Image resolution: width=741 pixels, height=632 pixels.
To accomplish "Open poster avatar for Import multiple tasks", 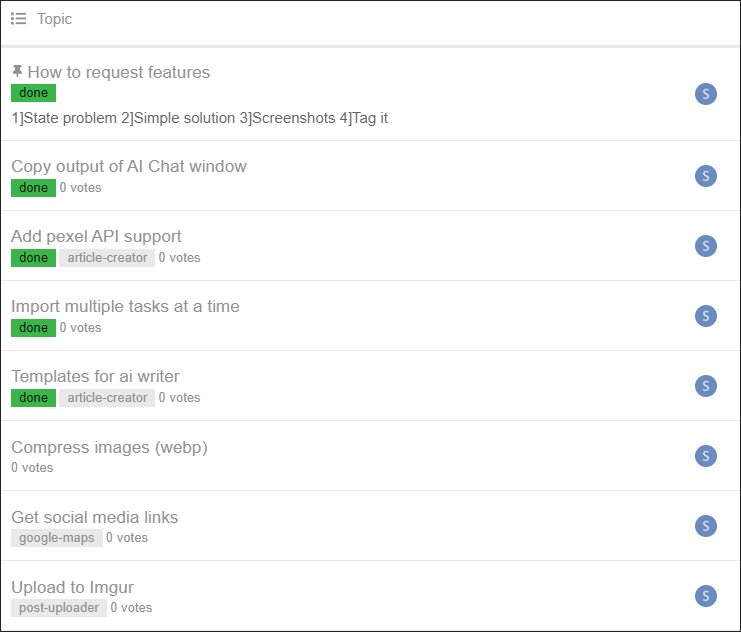I will pyautogui.click(x=706, y=316).
